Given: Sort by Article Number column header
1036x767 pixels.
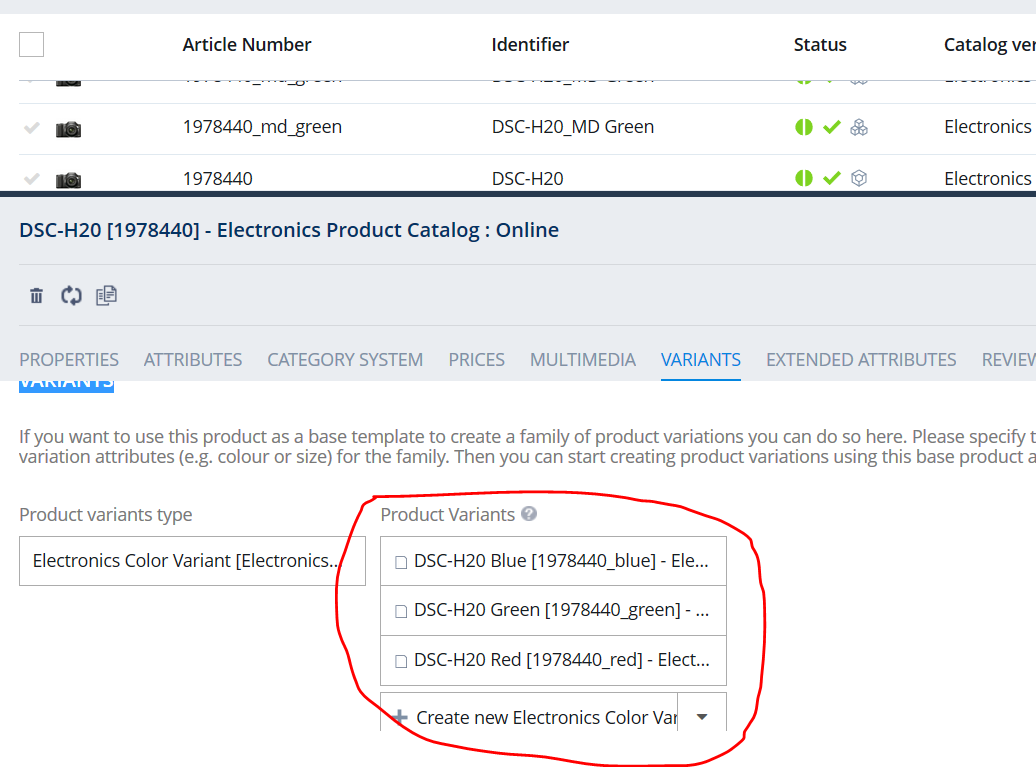Looking at the screenshot, I should pos(246,44).
